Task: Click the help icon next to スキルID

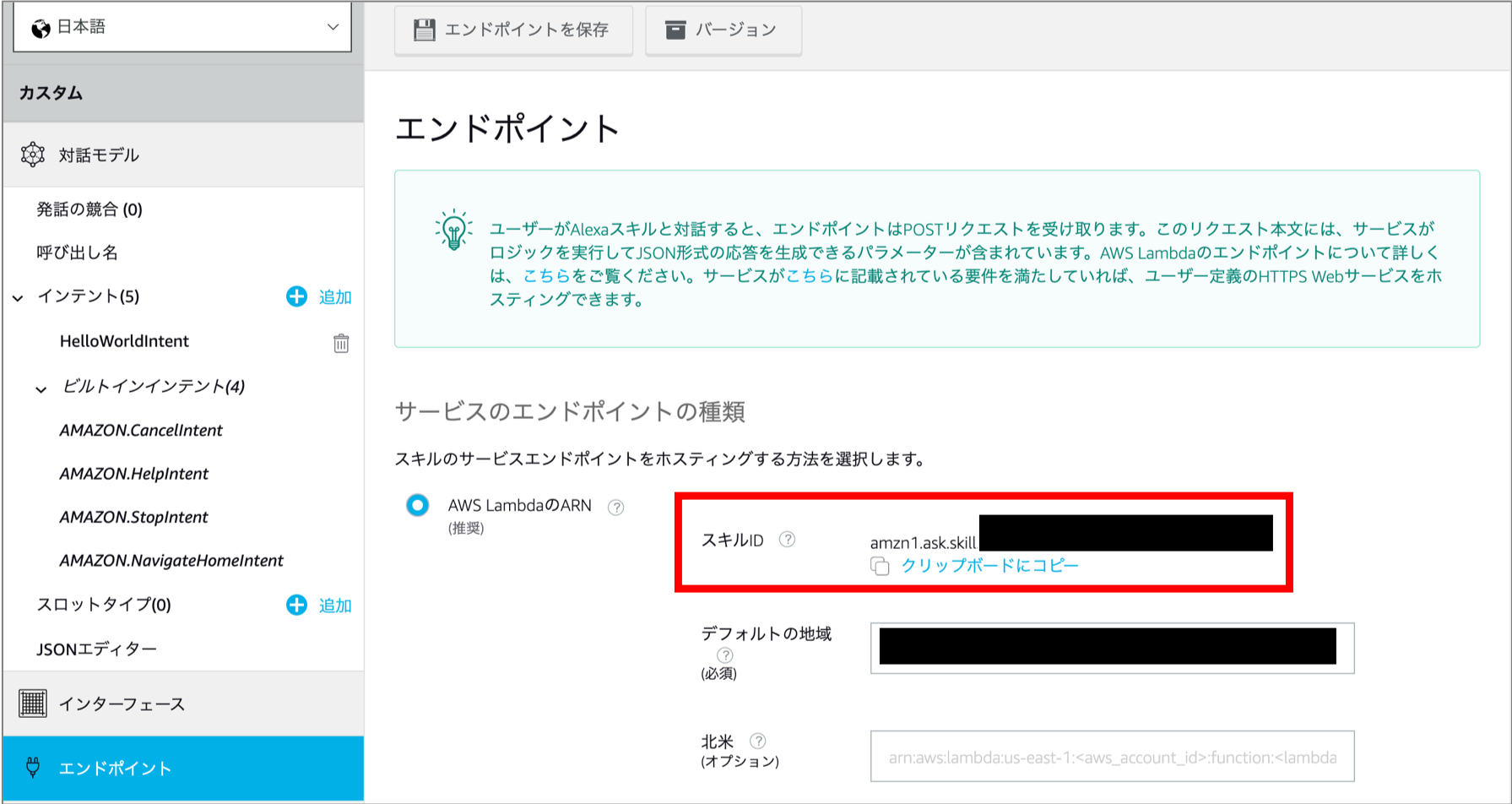Action: (787, 540)
